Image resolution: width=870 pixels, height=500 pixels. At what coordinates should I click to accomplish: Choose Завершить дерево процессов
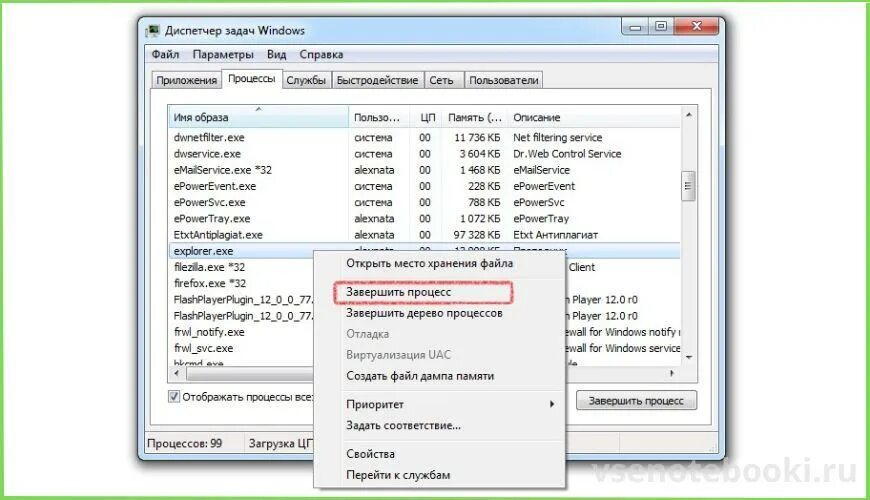[x=424, y=313]
